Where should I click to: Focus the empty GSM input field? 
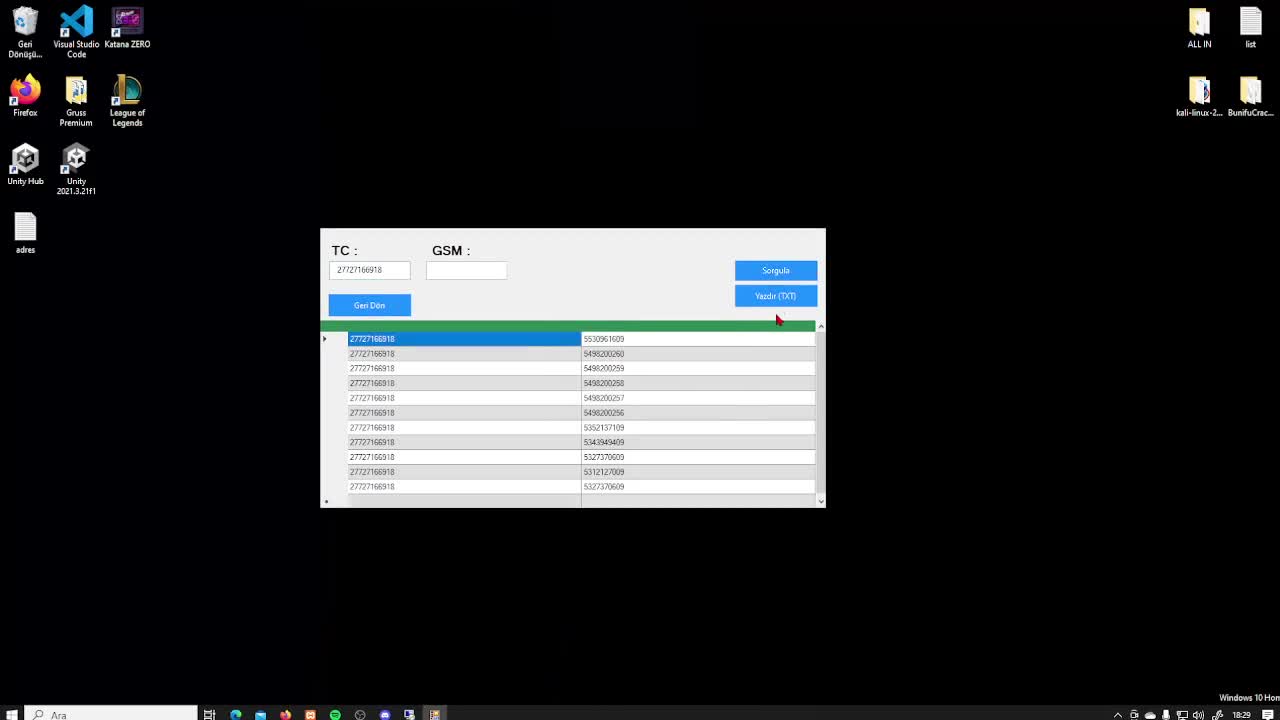(x=466, y=270)
